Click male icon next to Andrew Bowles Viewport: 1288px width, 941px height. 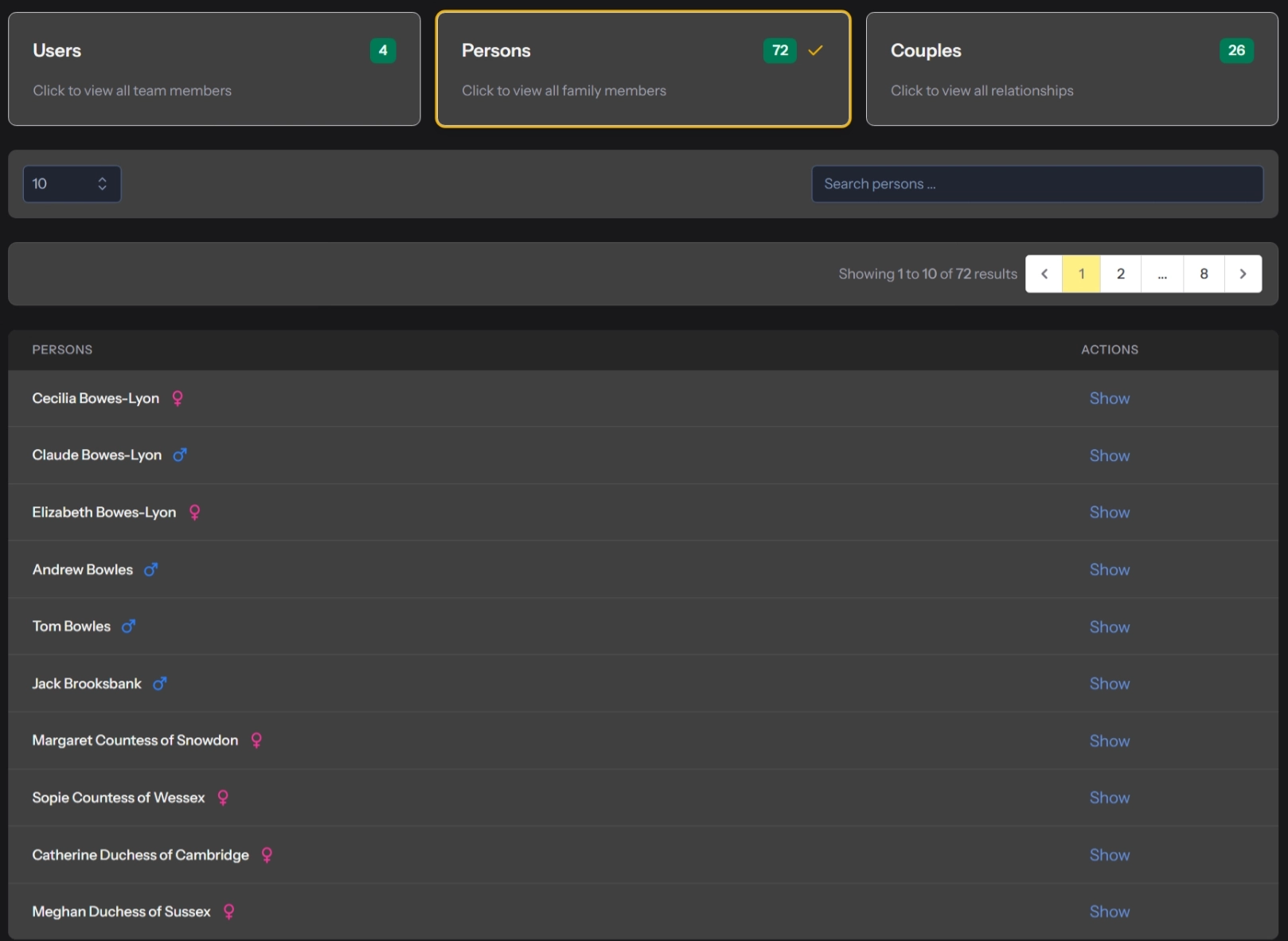point(150,569)
